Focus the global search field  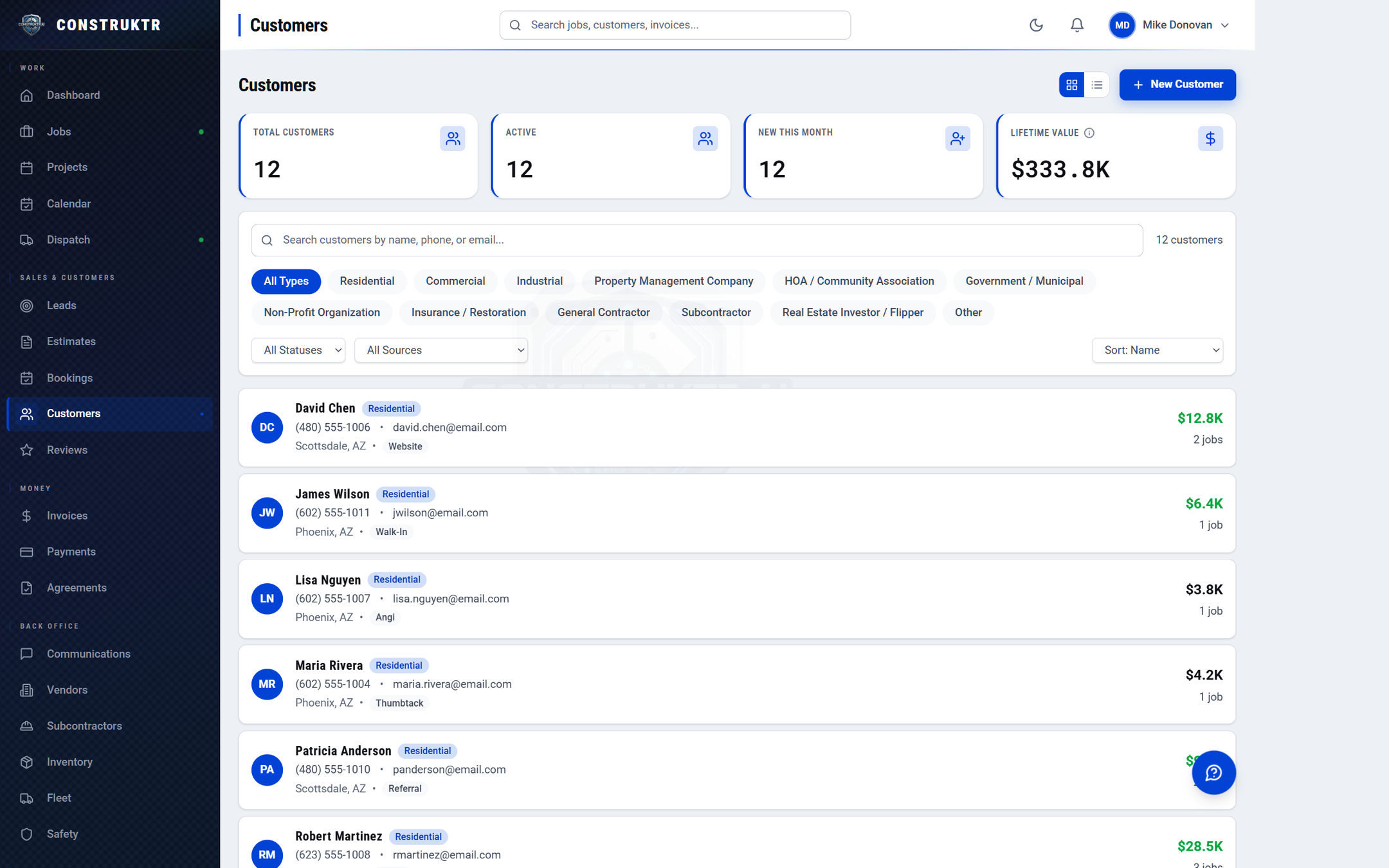pos(675,25)
